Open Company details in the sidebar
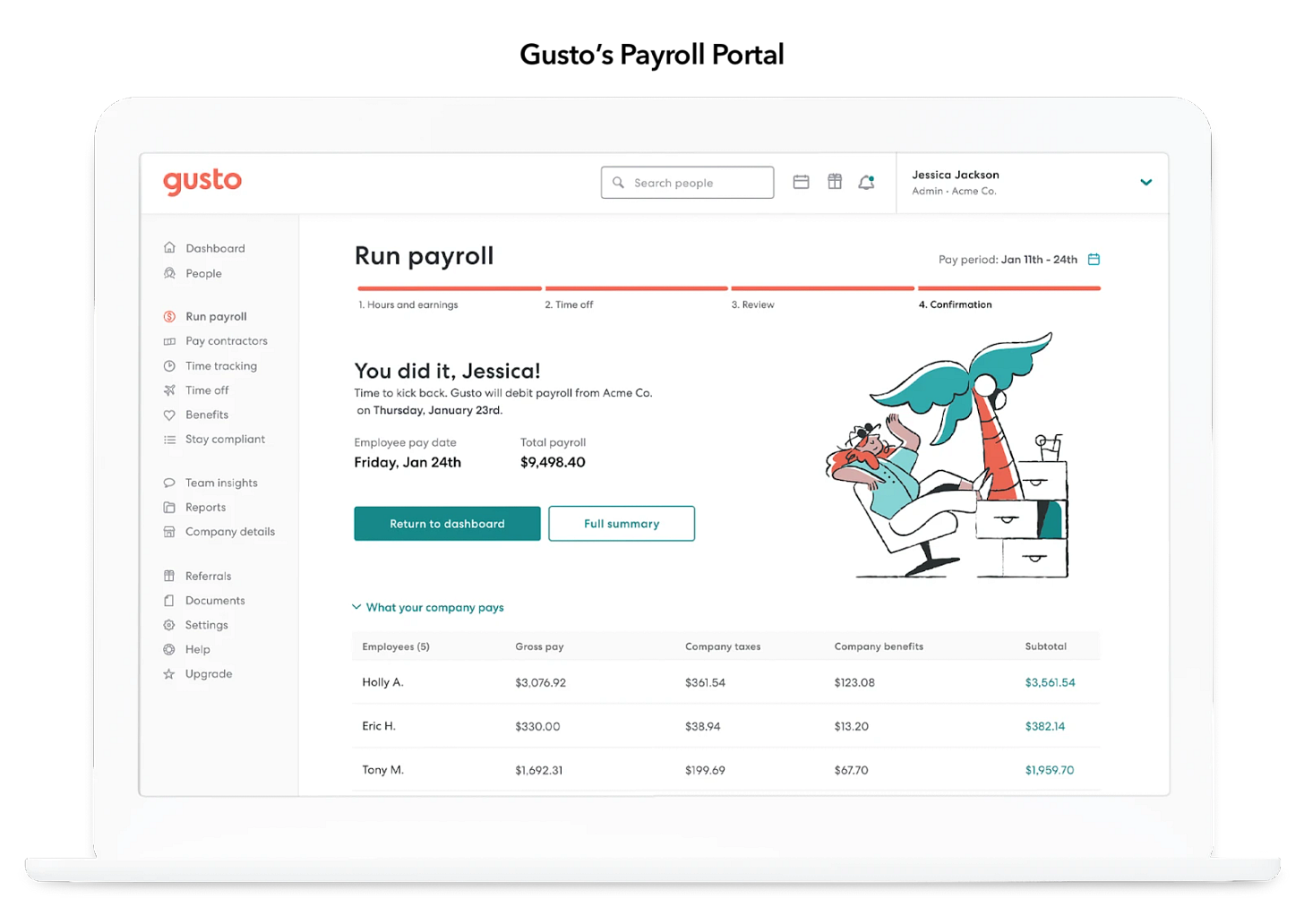 click(x=230, y=532)
